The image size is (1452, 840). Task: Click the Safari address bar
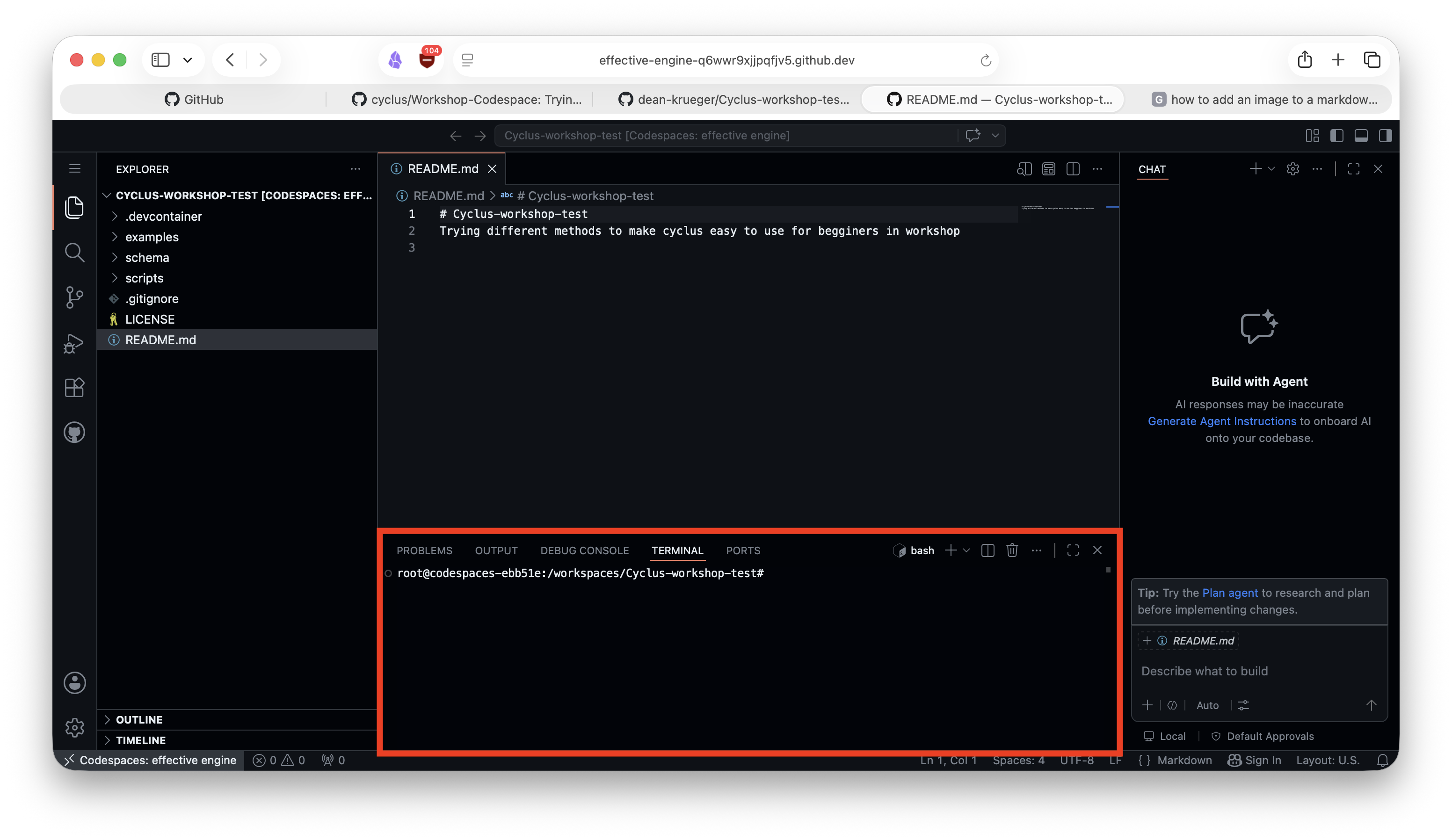726,60
